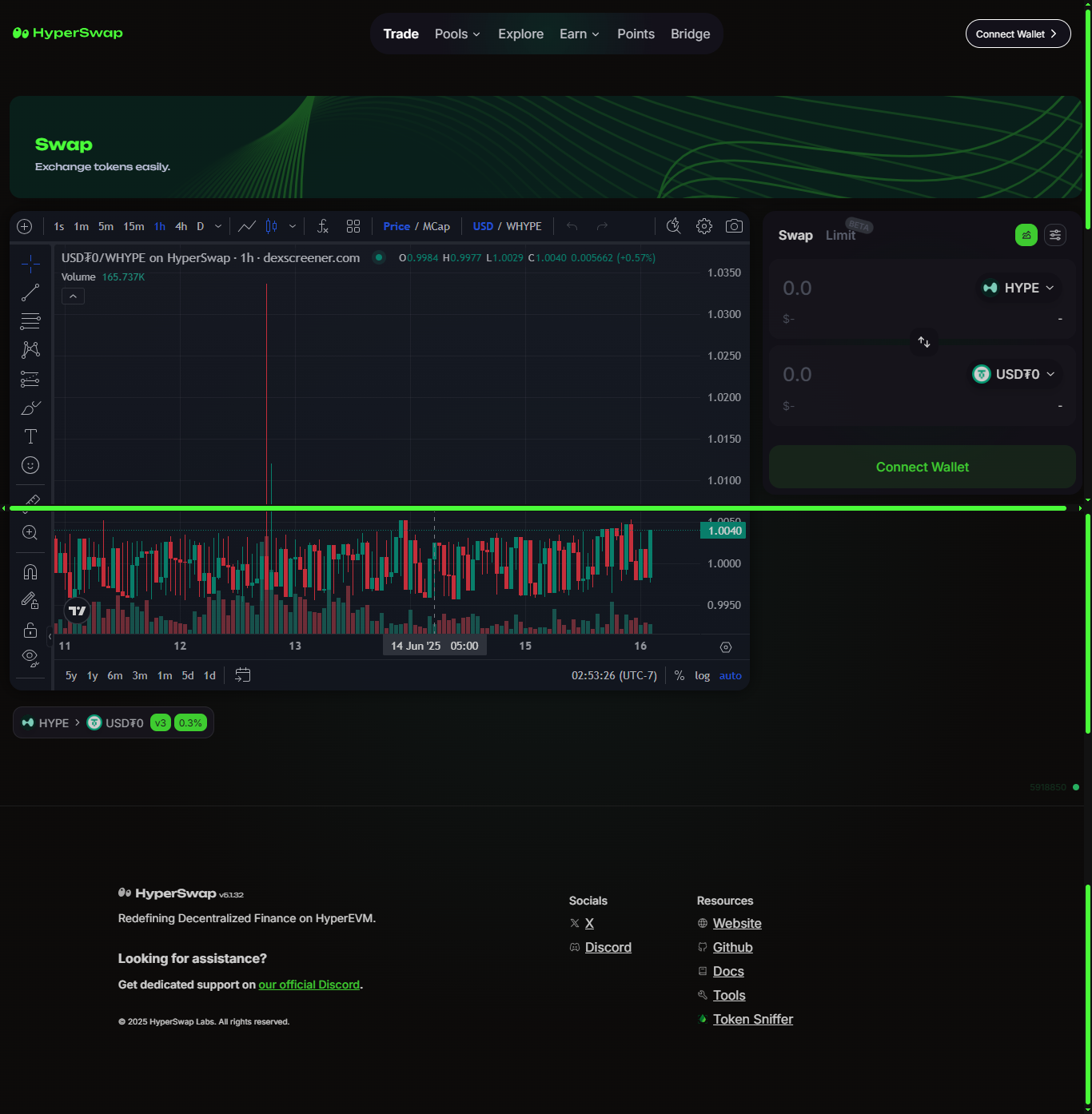Image resolution: width=1092 pixels, height=1114 pixels.
Task: Switch to the Limit tab
Action: 841,235
